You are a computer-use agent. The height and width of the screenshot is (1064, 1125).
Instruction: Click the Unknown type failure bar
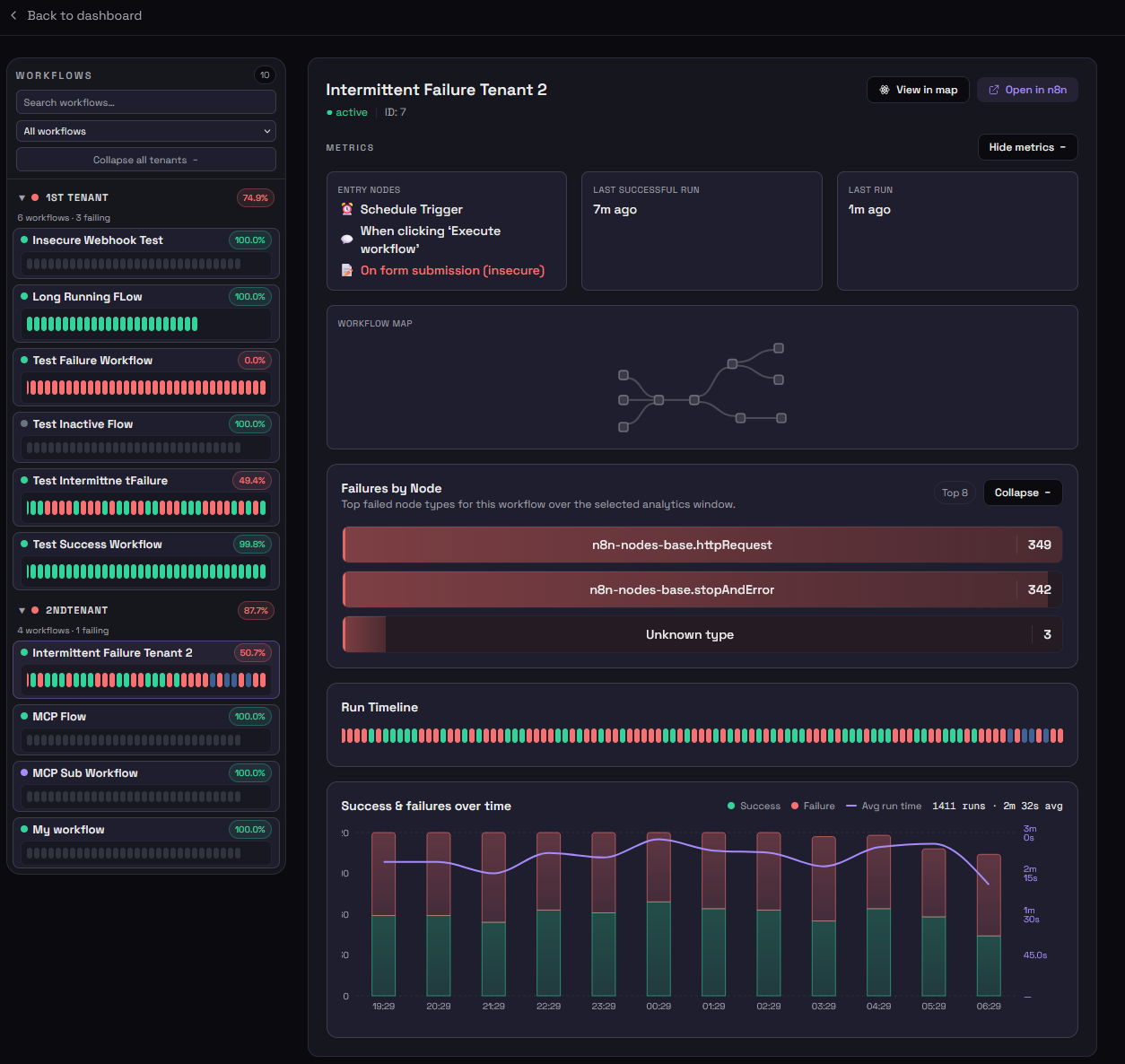(702, 634)
